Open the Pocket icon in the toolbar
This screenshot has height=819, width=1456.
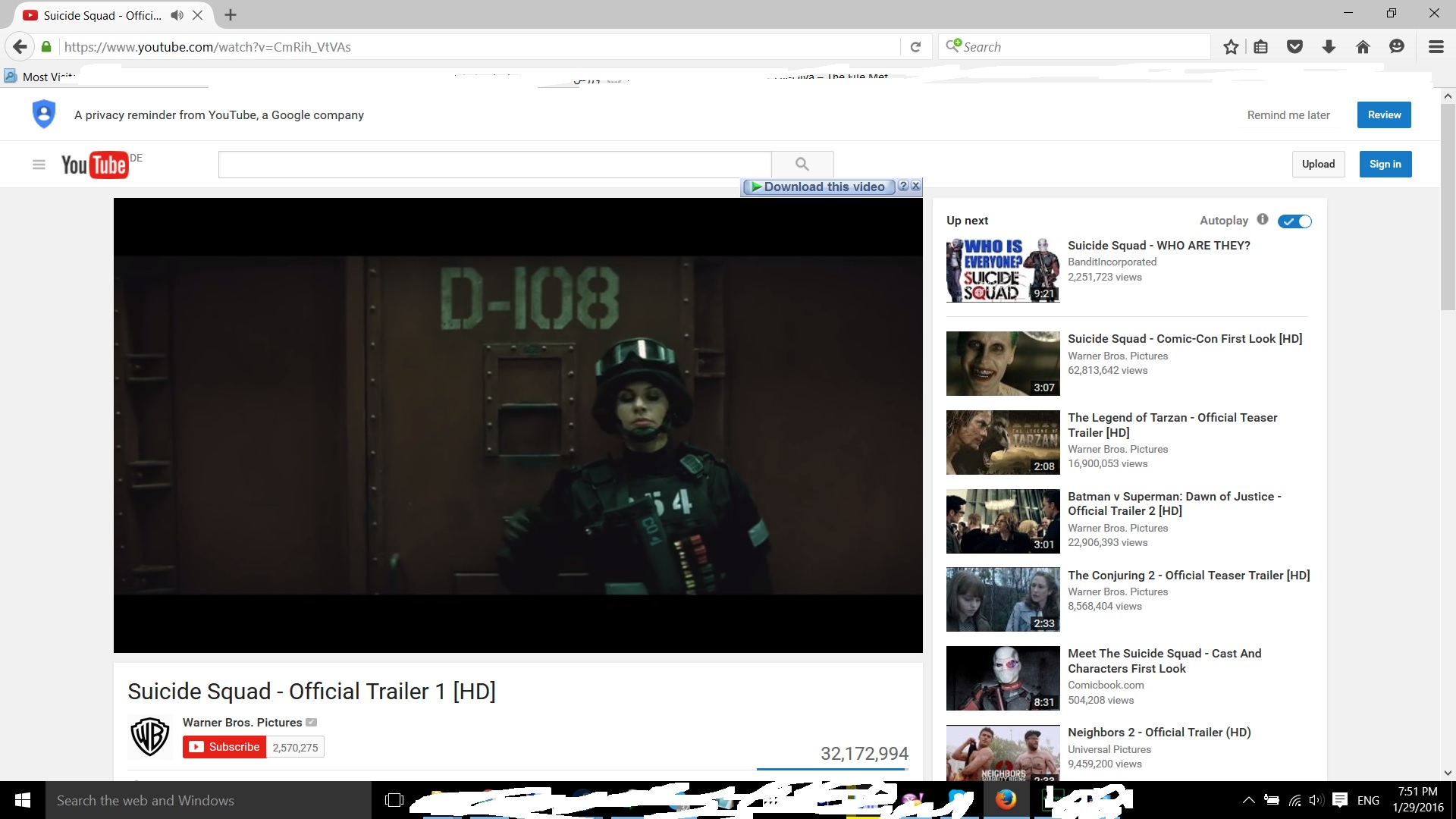coord(1294,47)
